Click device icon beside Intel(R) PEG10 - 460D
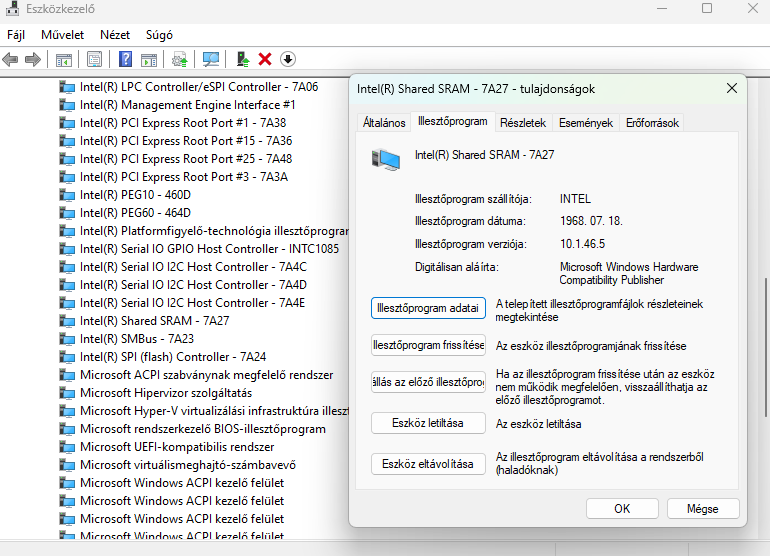The image size is (770, 556). tap(67, 195)
